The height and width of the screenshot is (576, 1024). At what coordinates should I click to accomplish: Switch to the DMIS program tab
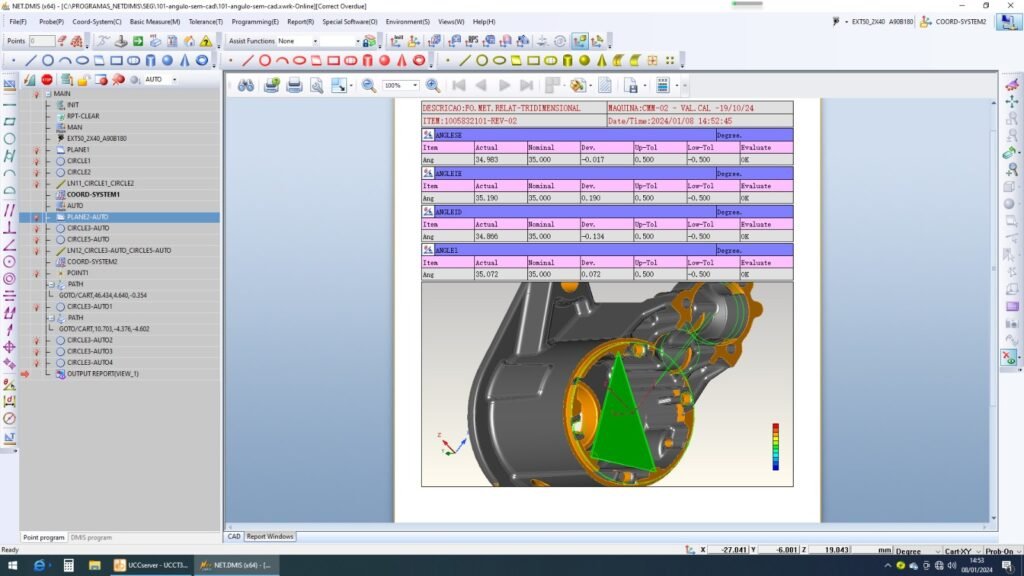point(91,538)
